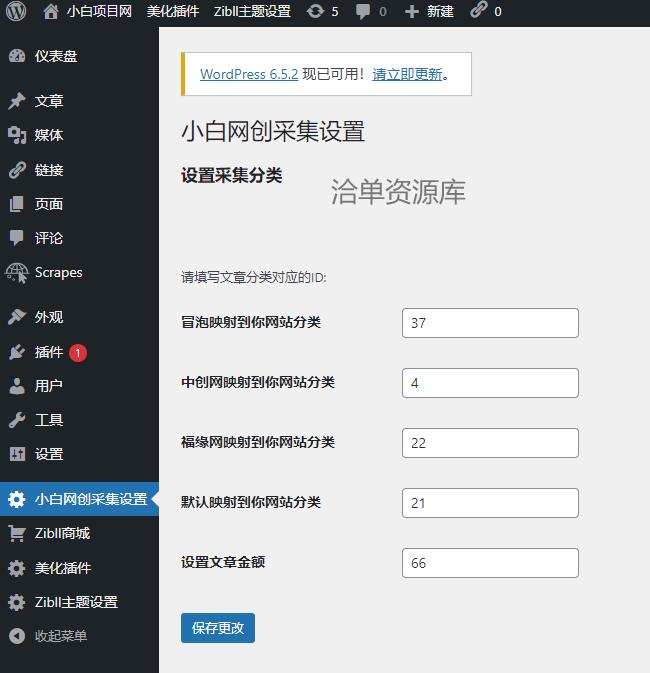Click the link icon in the admin bar
Screen dimensions: 650x673
coord(479,10)
